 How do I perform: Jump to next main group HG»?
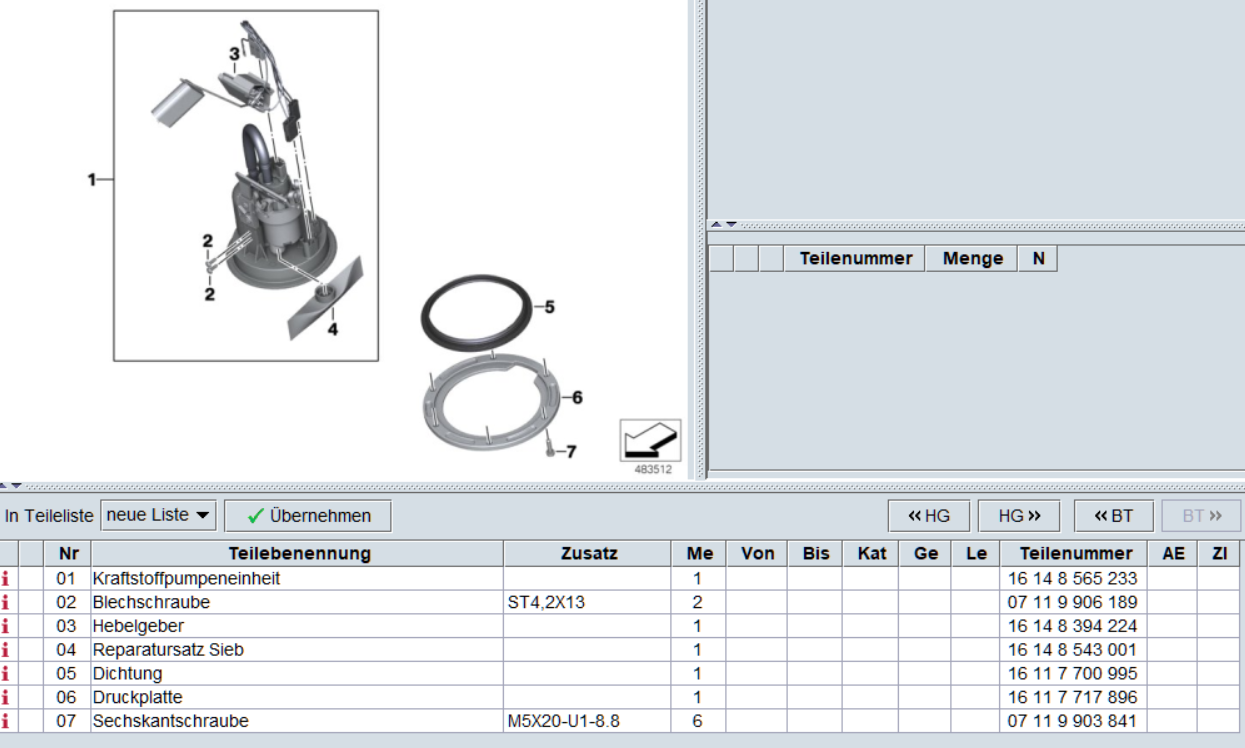(x=1019, y=516)
